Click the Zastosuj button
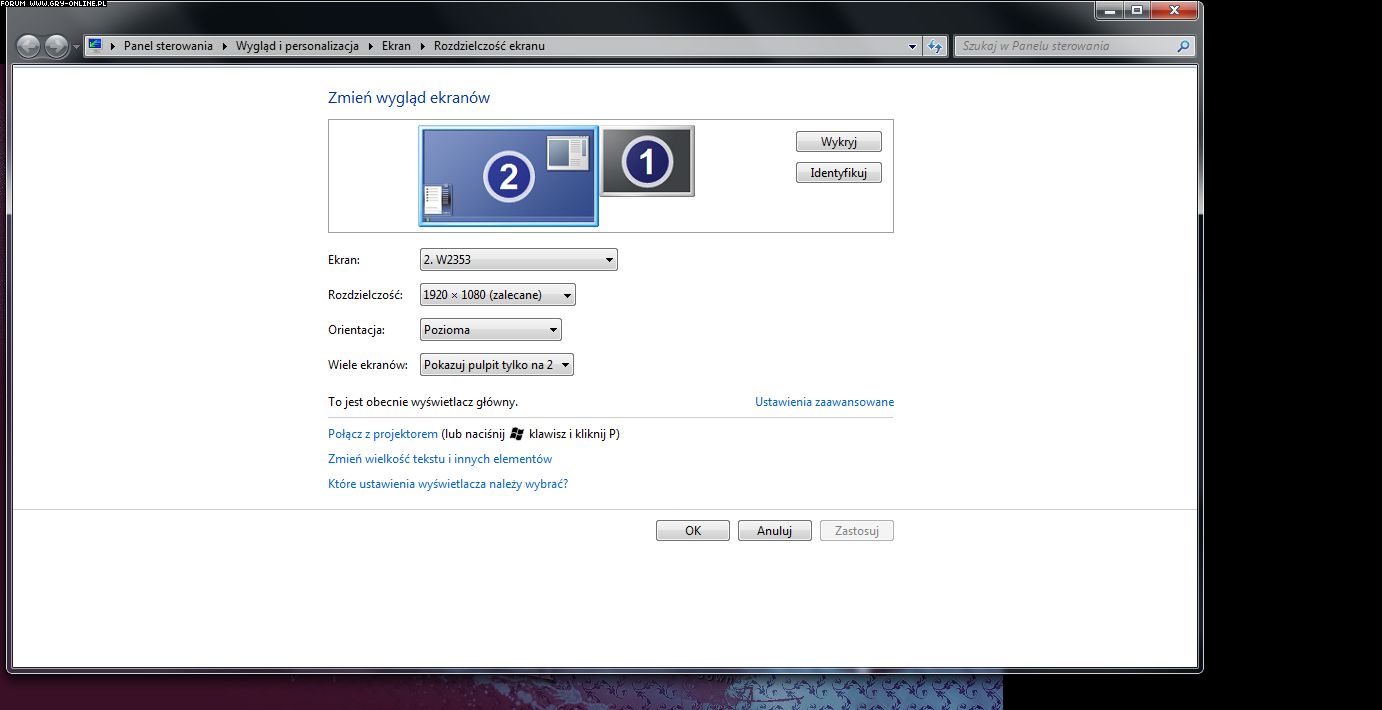 857,531
